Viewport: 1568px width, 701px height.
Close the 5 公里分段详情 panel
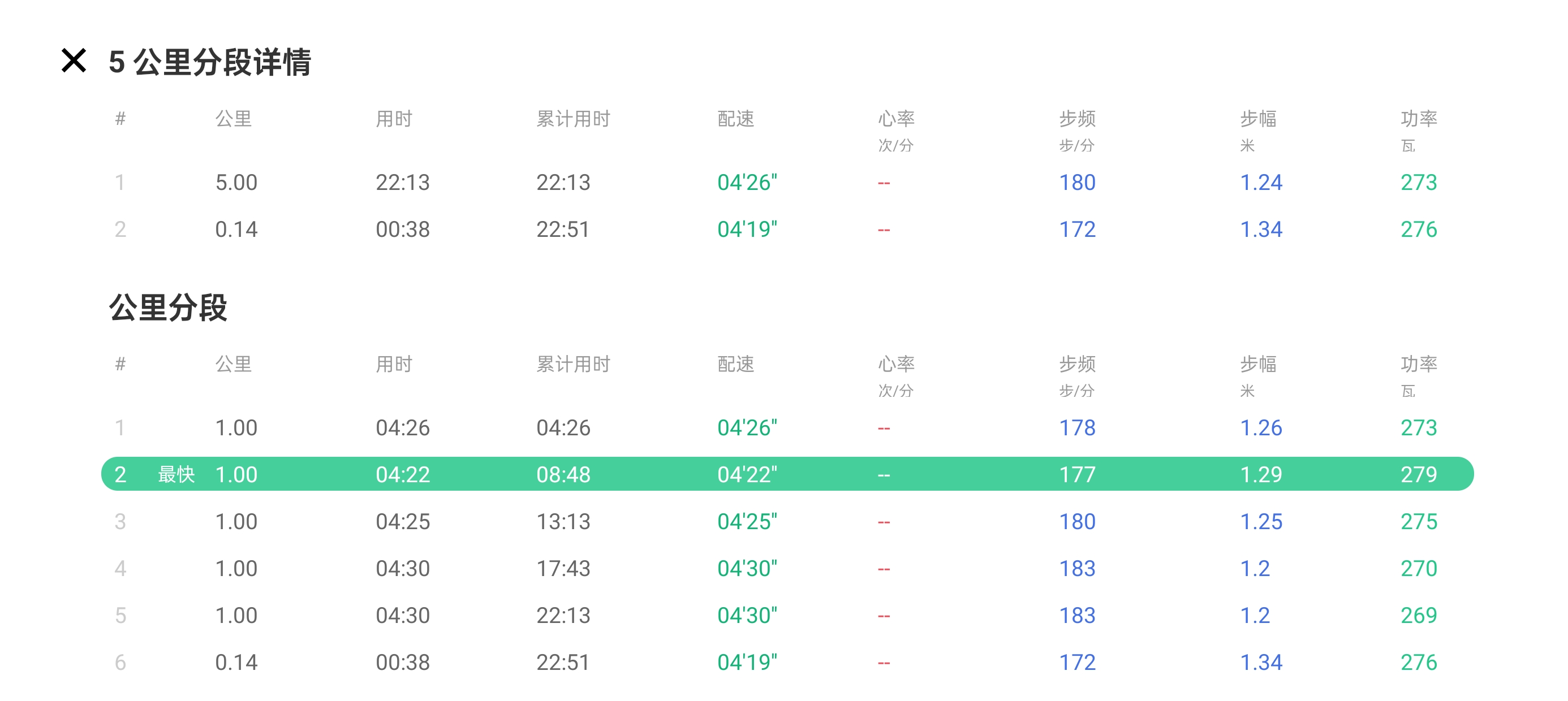(74, 61)
